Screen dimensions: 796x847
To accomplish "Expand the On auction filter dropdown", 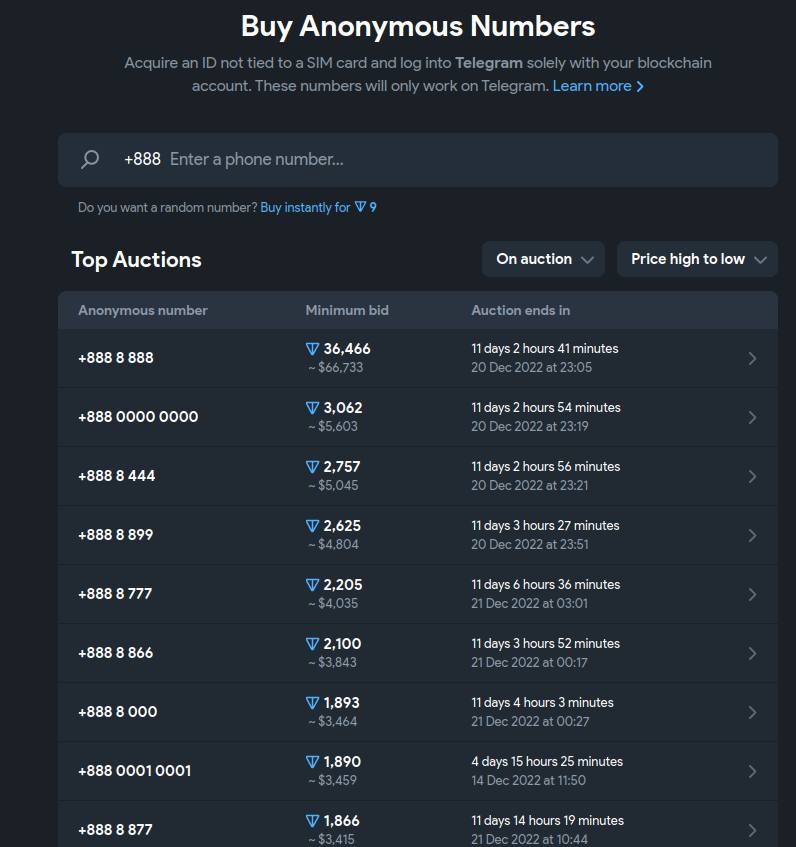I will (x=543, y=259).
